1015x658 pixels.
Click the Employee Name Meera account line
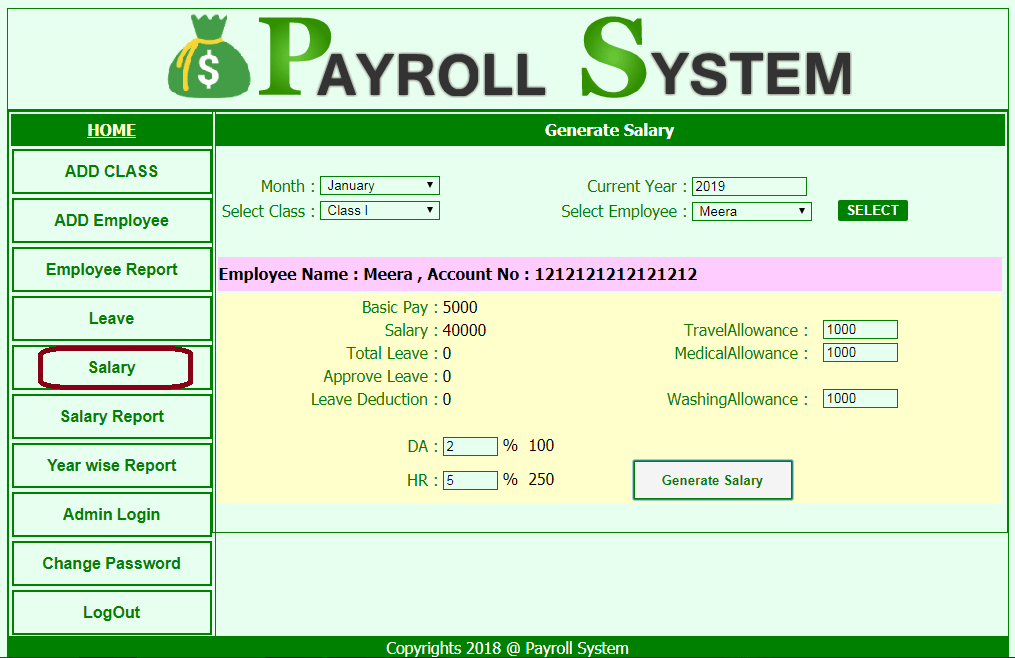point(458,274)
